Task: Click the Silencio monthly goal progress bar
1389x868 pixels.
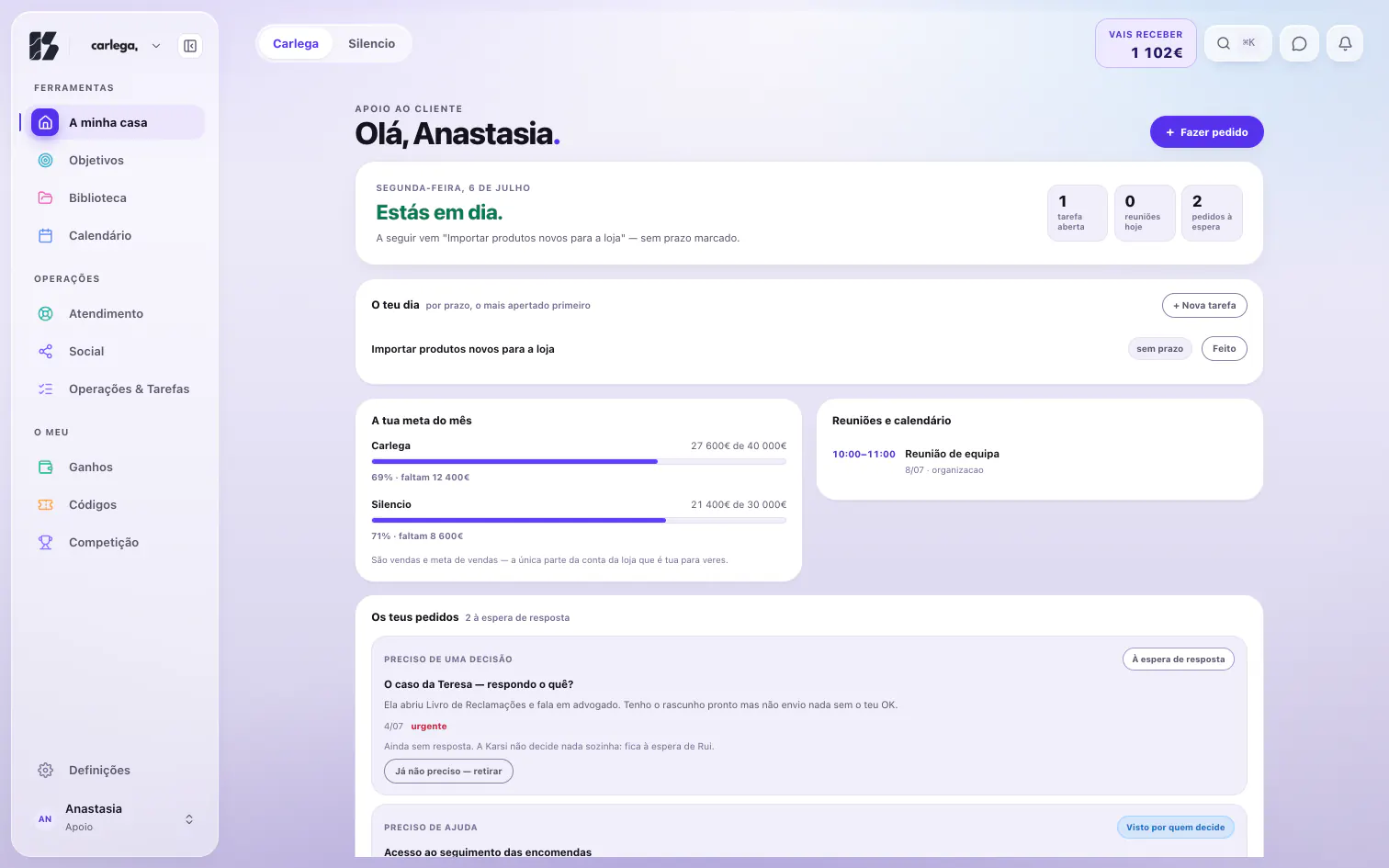Action: click(x=579, y=520)
